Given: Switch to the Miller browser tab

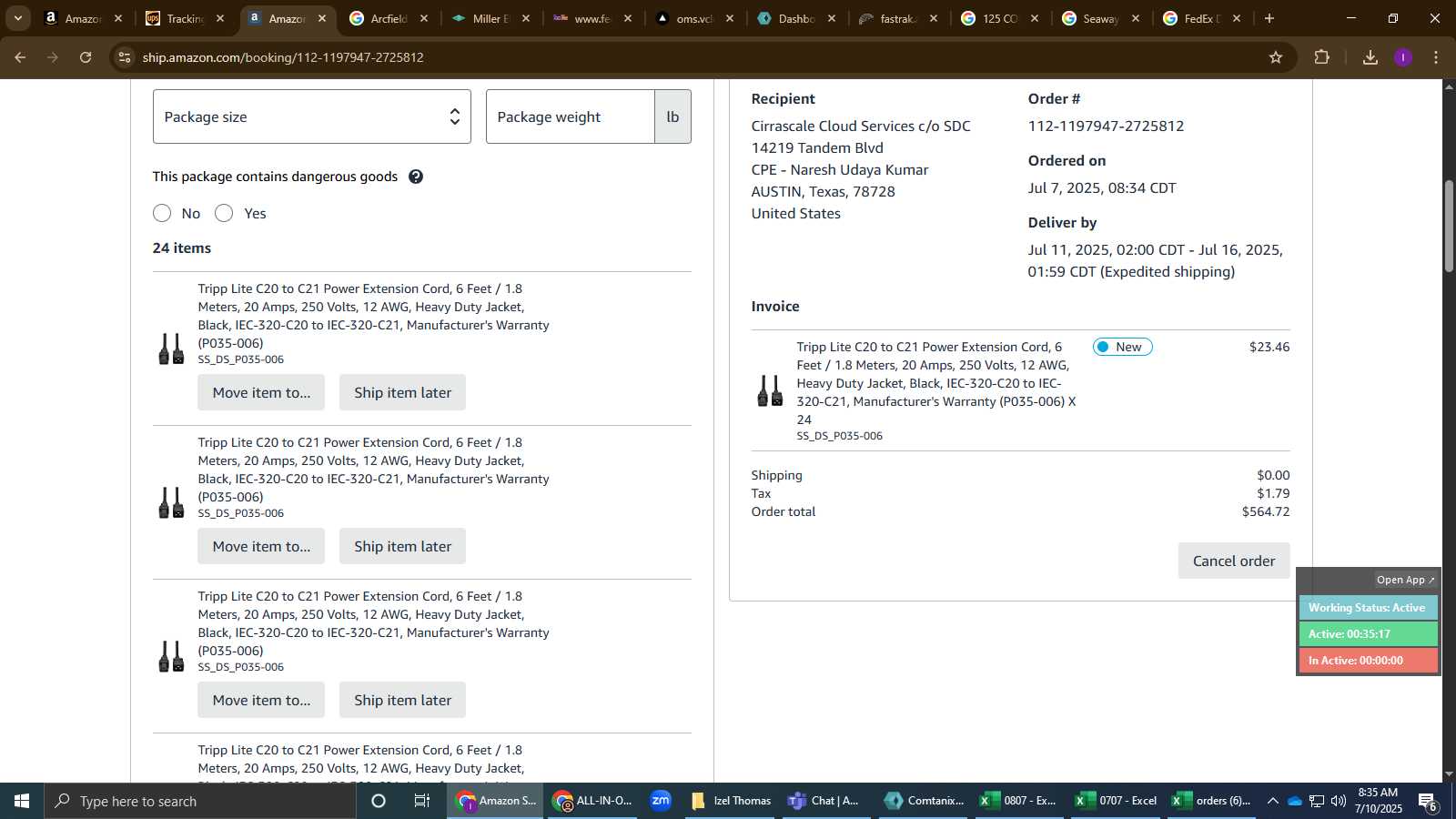Looking at the screenshot, I should click(x=490, y=18).
